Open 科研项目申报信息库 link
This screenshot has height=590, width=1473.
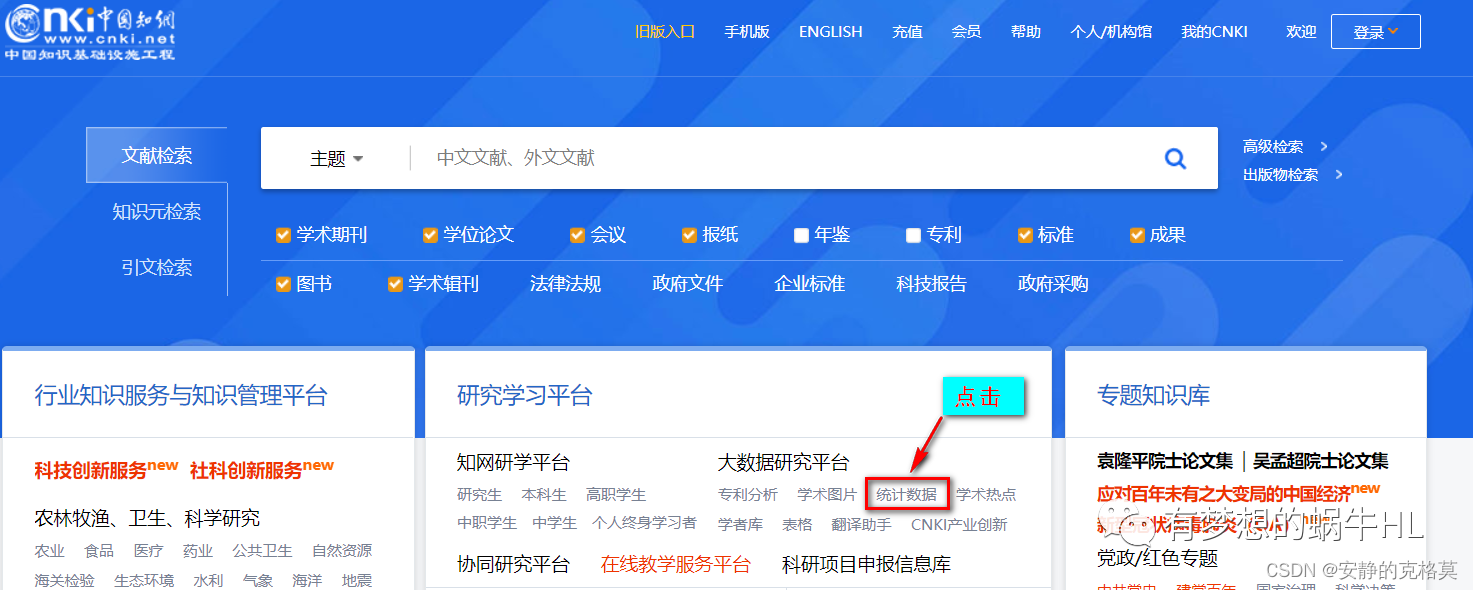coord(866,565)
